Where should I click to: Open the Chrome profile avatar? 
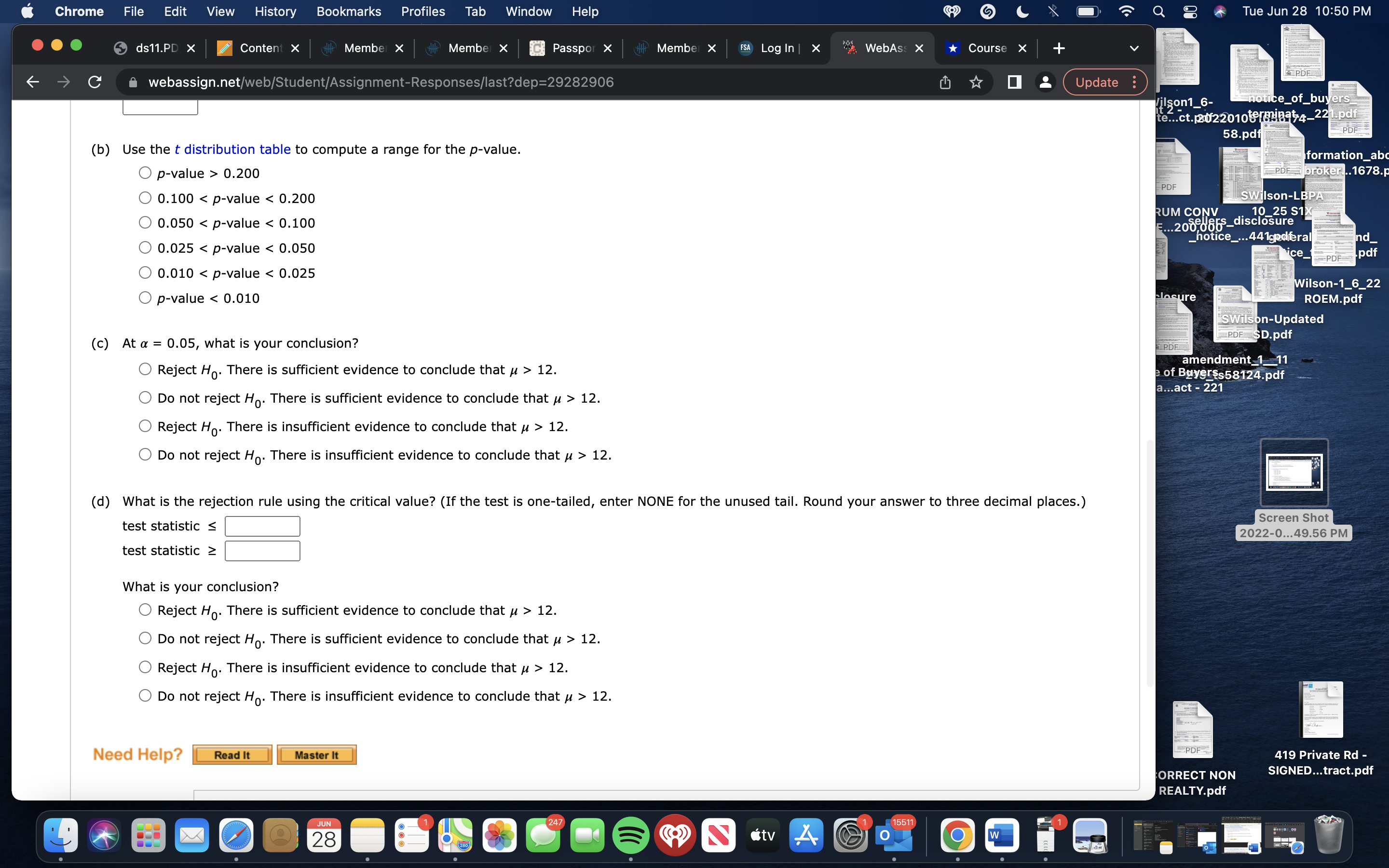click(x=1045, y=82)
